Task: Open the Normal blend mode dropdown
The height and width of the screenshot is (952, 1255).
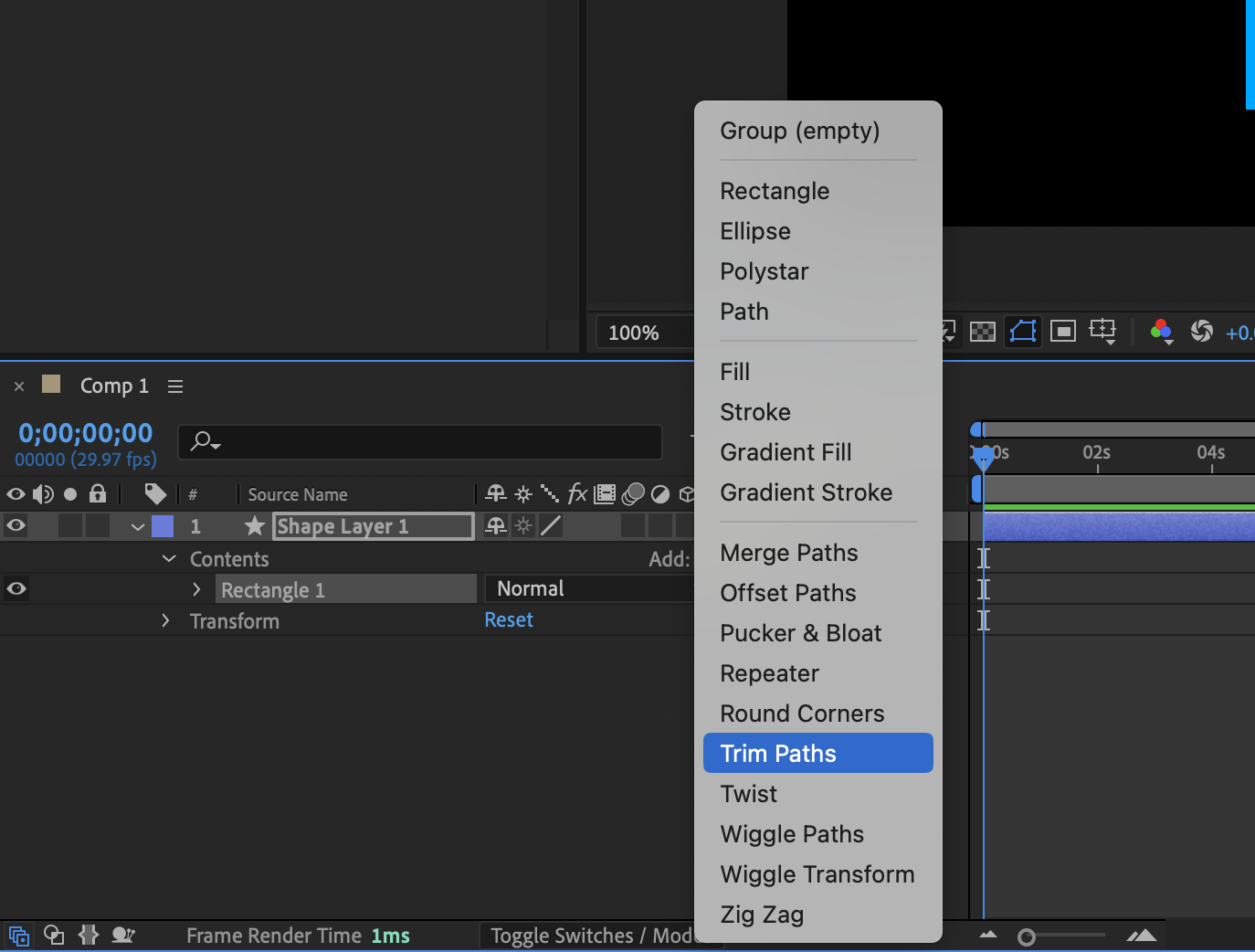Action: [589, 588]
